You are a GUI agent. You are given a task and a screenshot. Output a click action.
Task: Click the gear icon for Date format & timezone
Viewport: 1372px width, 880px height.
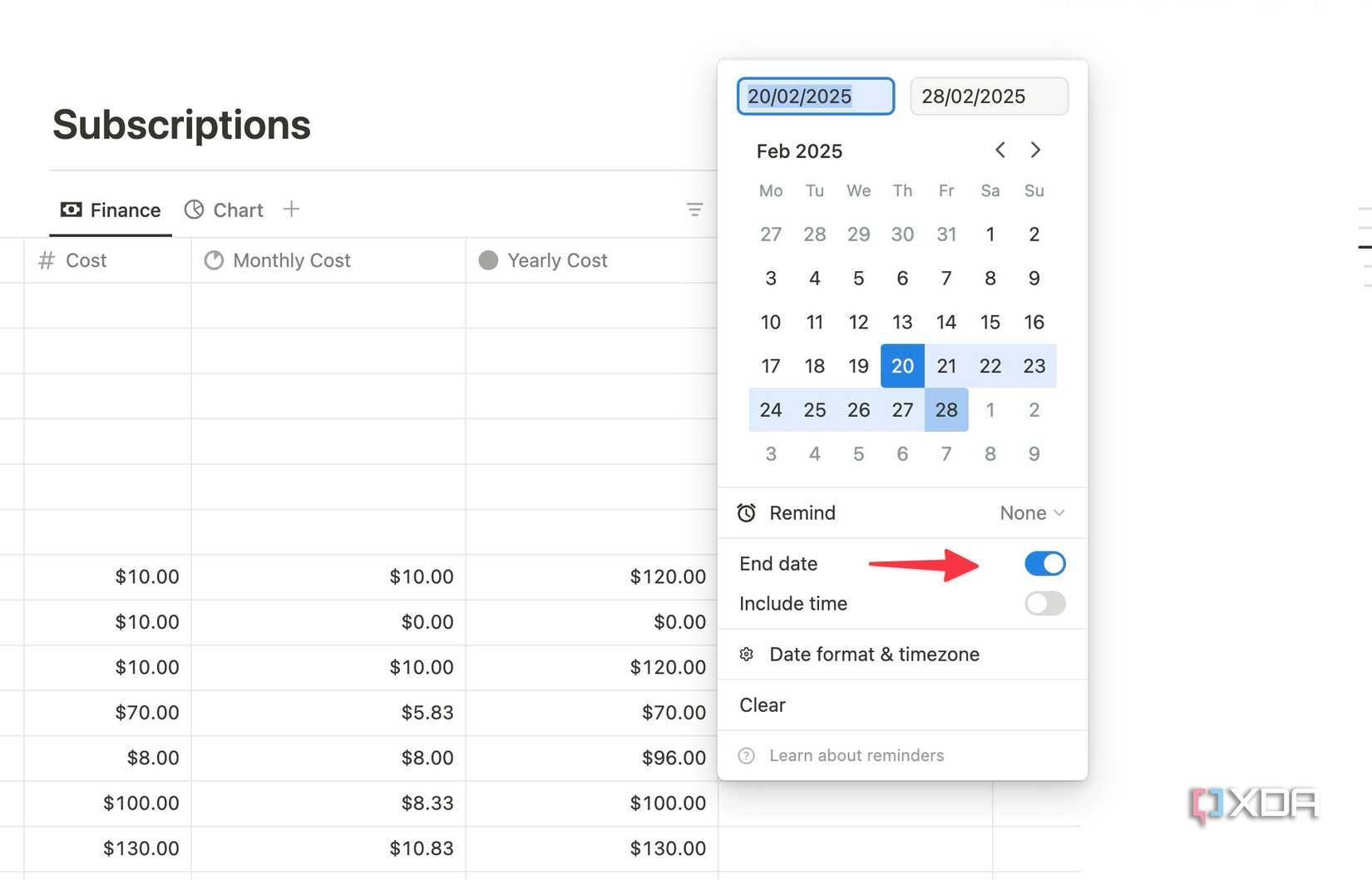(x=747, y=655)
